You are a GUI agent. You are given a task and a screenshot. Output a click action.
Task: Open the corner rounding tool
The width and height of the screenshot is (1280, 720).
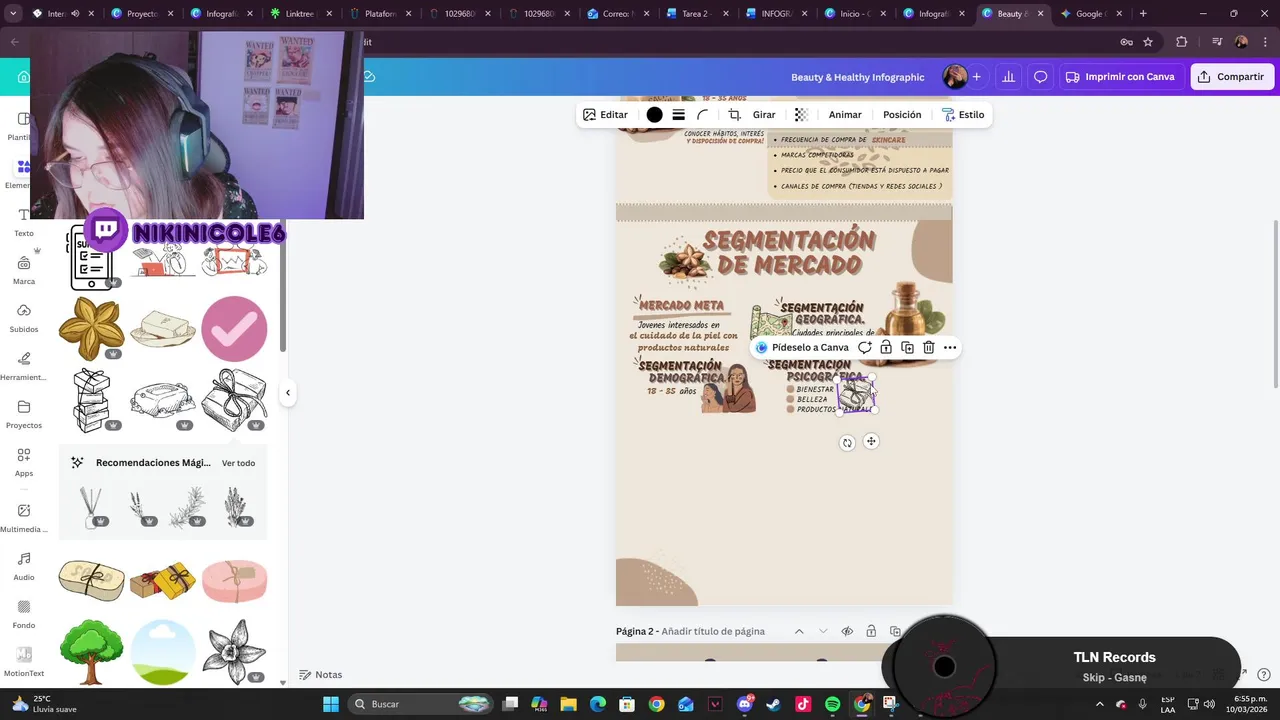(x=702, y=115)
